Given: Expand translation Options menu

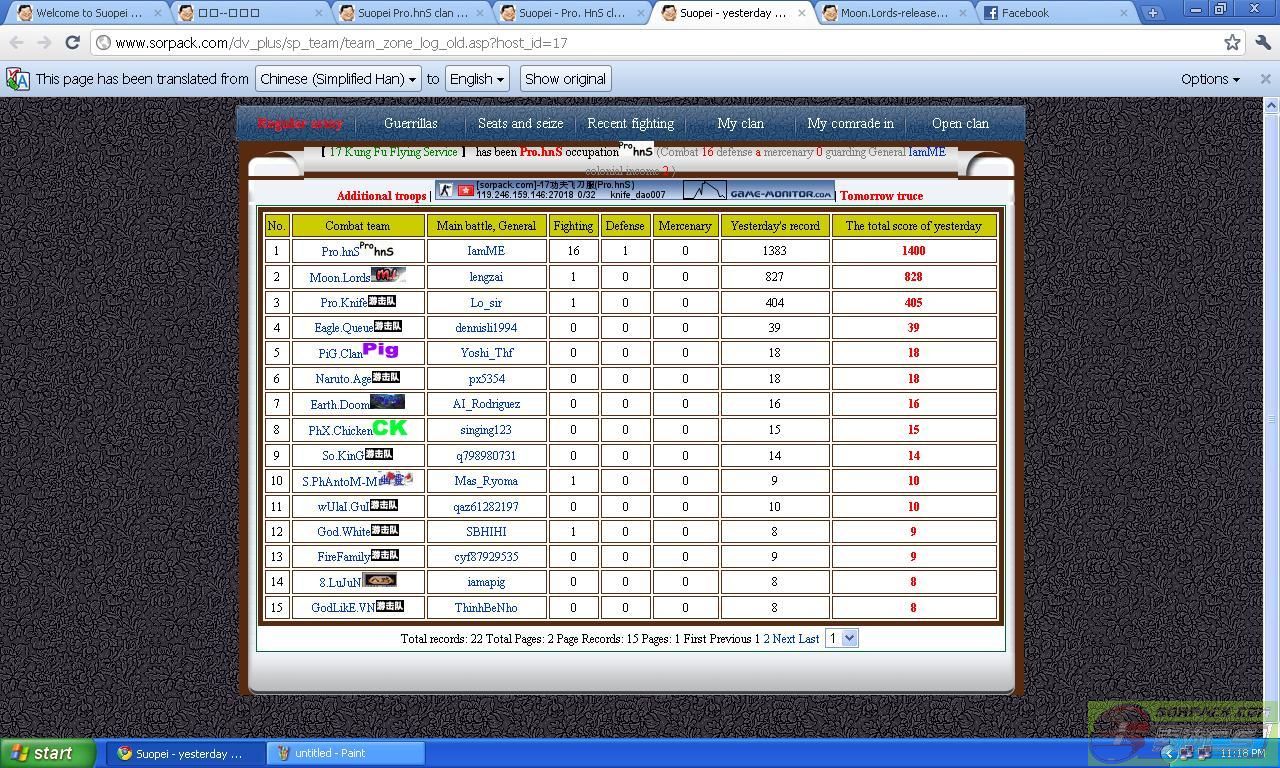Looking at the screenshot, I should coord(1209,79).
